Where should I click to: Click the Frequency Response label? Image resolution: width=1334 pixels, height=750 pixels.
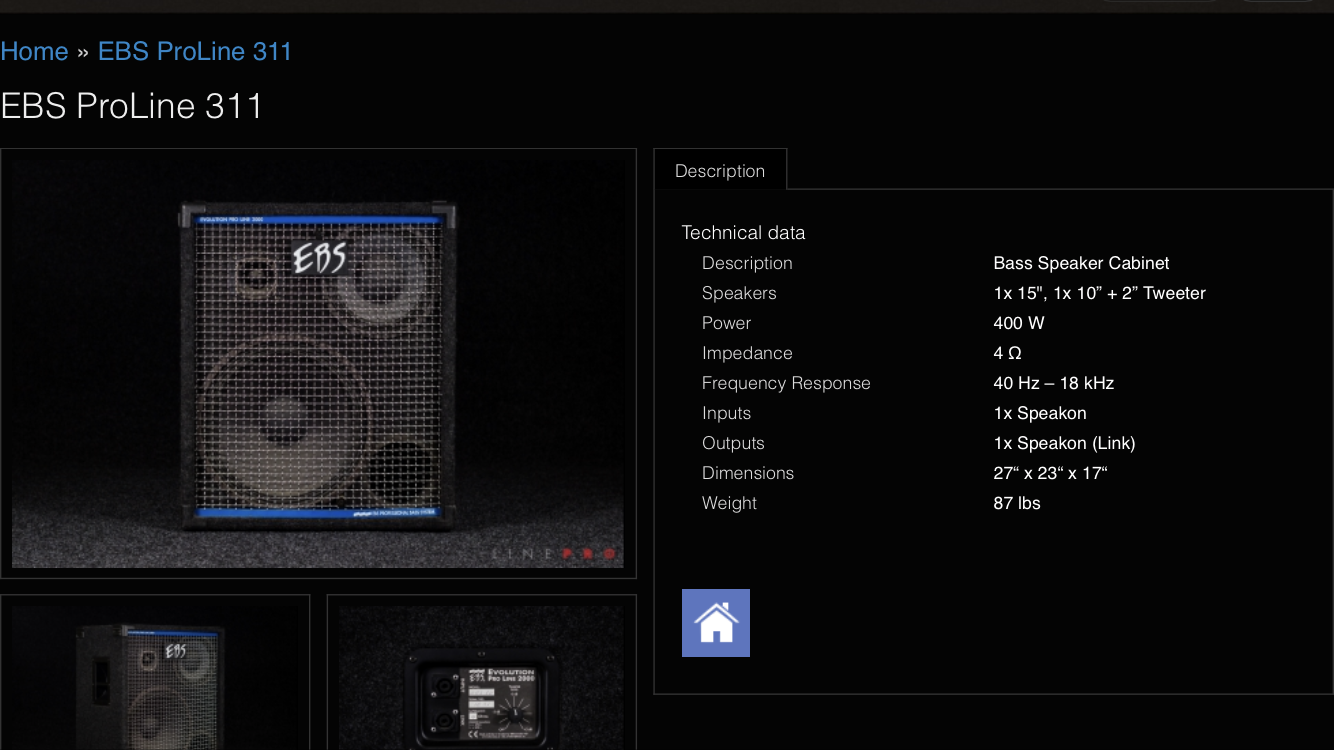click(786, 383)
